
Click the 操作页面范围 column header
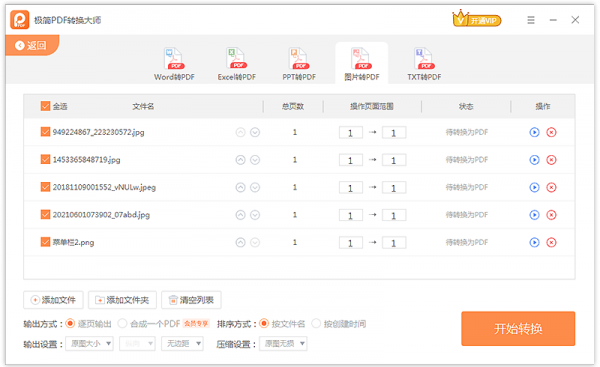coord(372,106)
